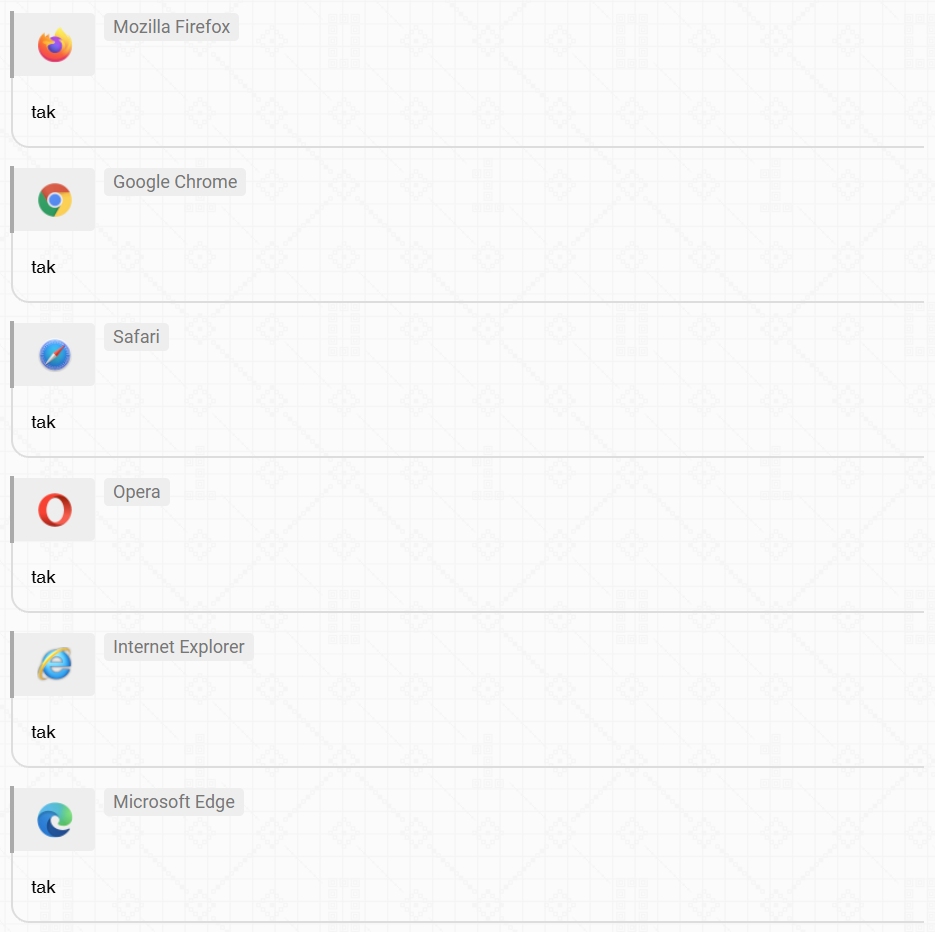Screen dimensions: 935x932
Task: Click the Internet Explorer icon
Action: click(55, 664)
